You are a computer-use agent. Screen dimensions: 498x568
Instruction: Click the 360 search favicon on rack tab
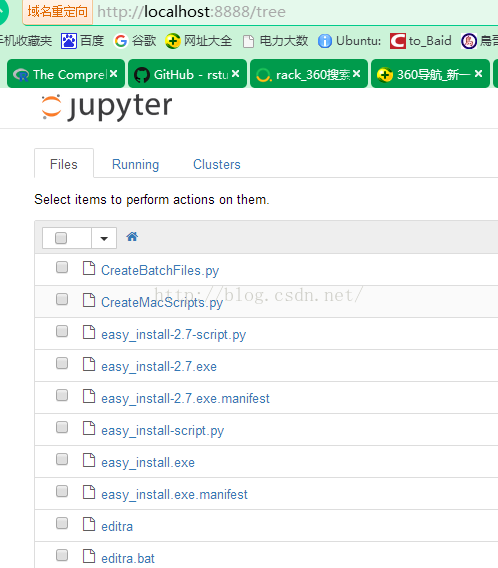pyautogui.click(x=263, y=75)
